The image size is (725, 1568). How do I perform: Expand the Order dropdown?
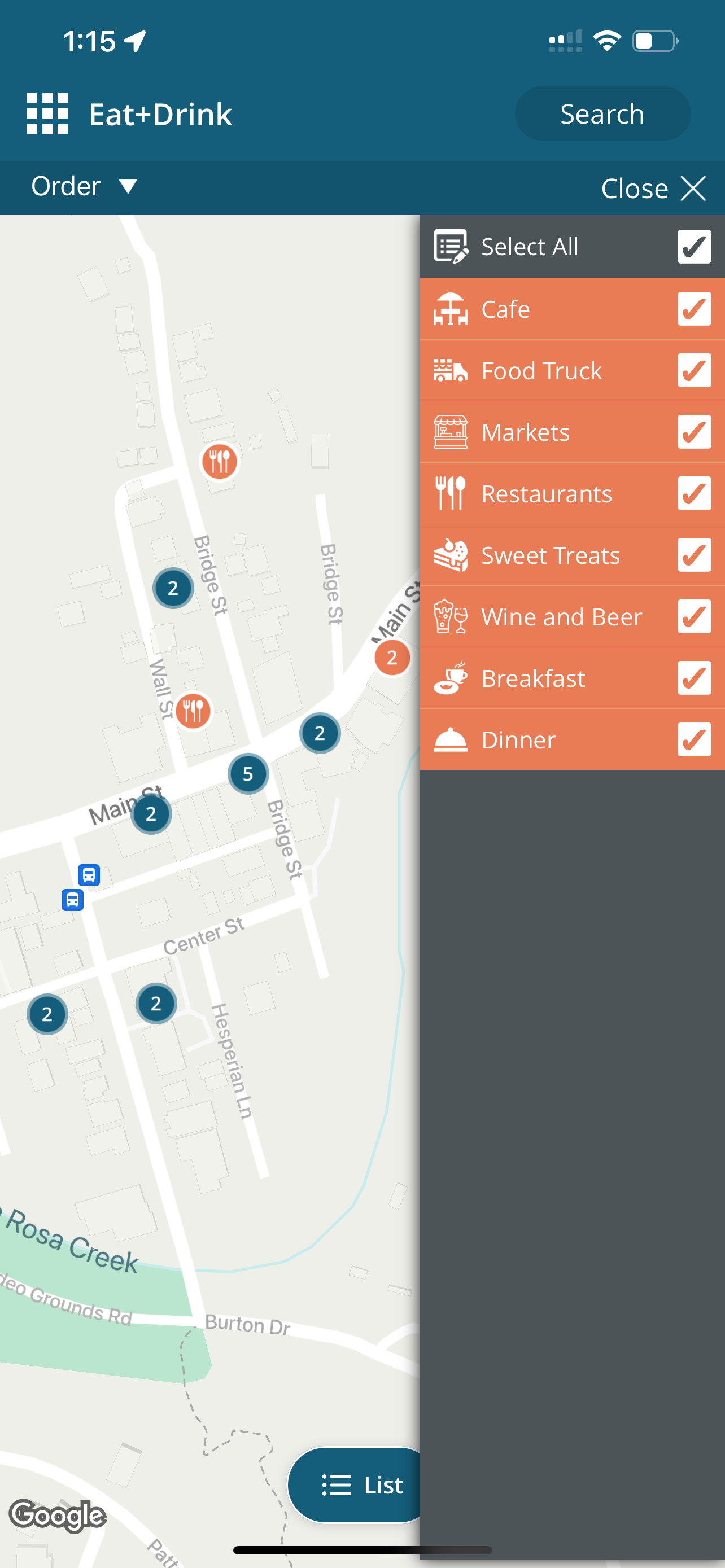[84, 186]
